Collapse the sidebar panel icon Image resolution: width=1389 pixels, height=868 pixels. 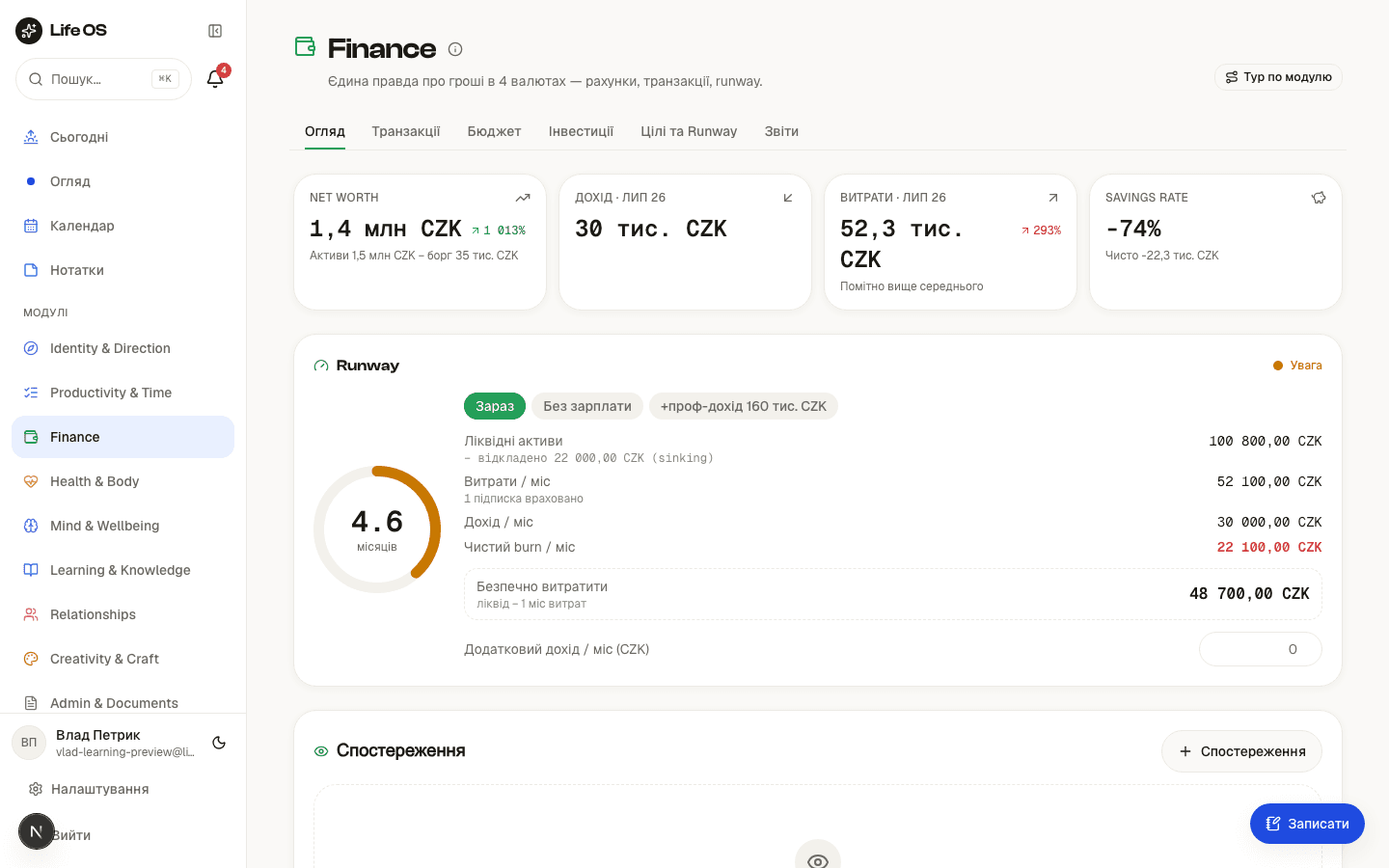click(x=215, y=31)
